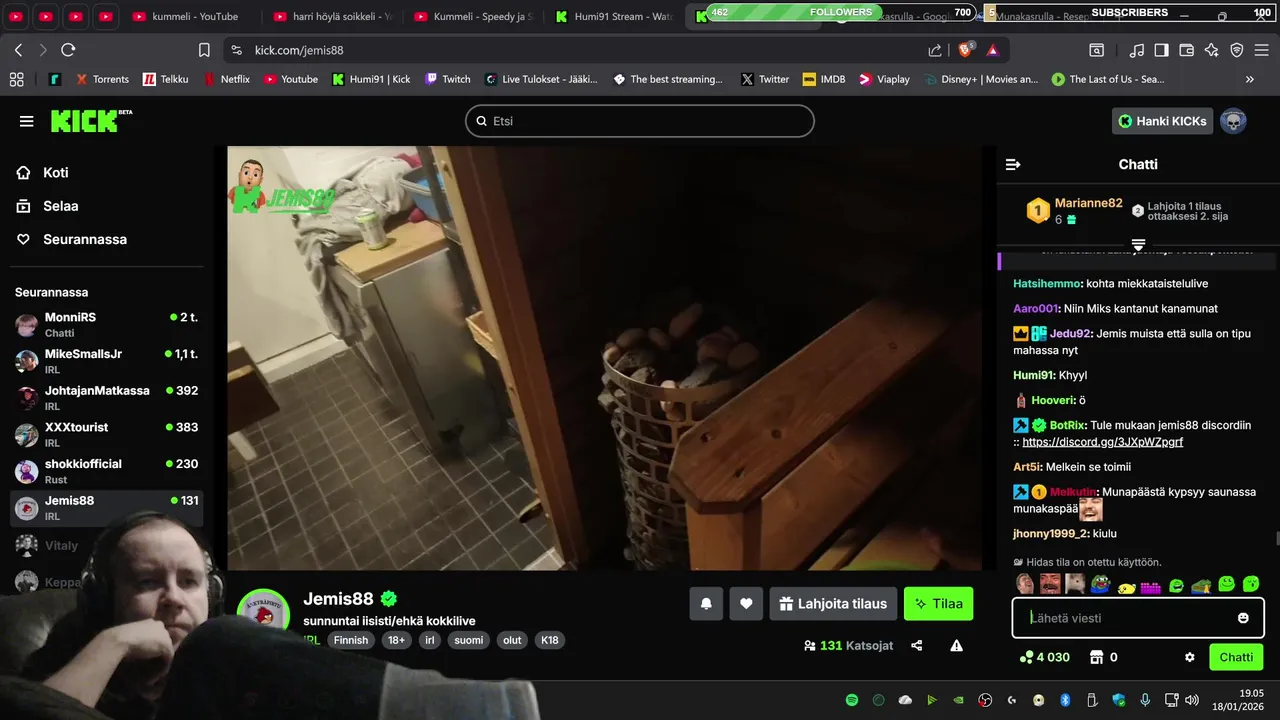
Task: Open the MikeSmallsJr followed channel
Action: [x=106, y=361]
